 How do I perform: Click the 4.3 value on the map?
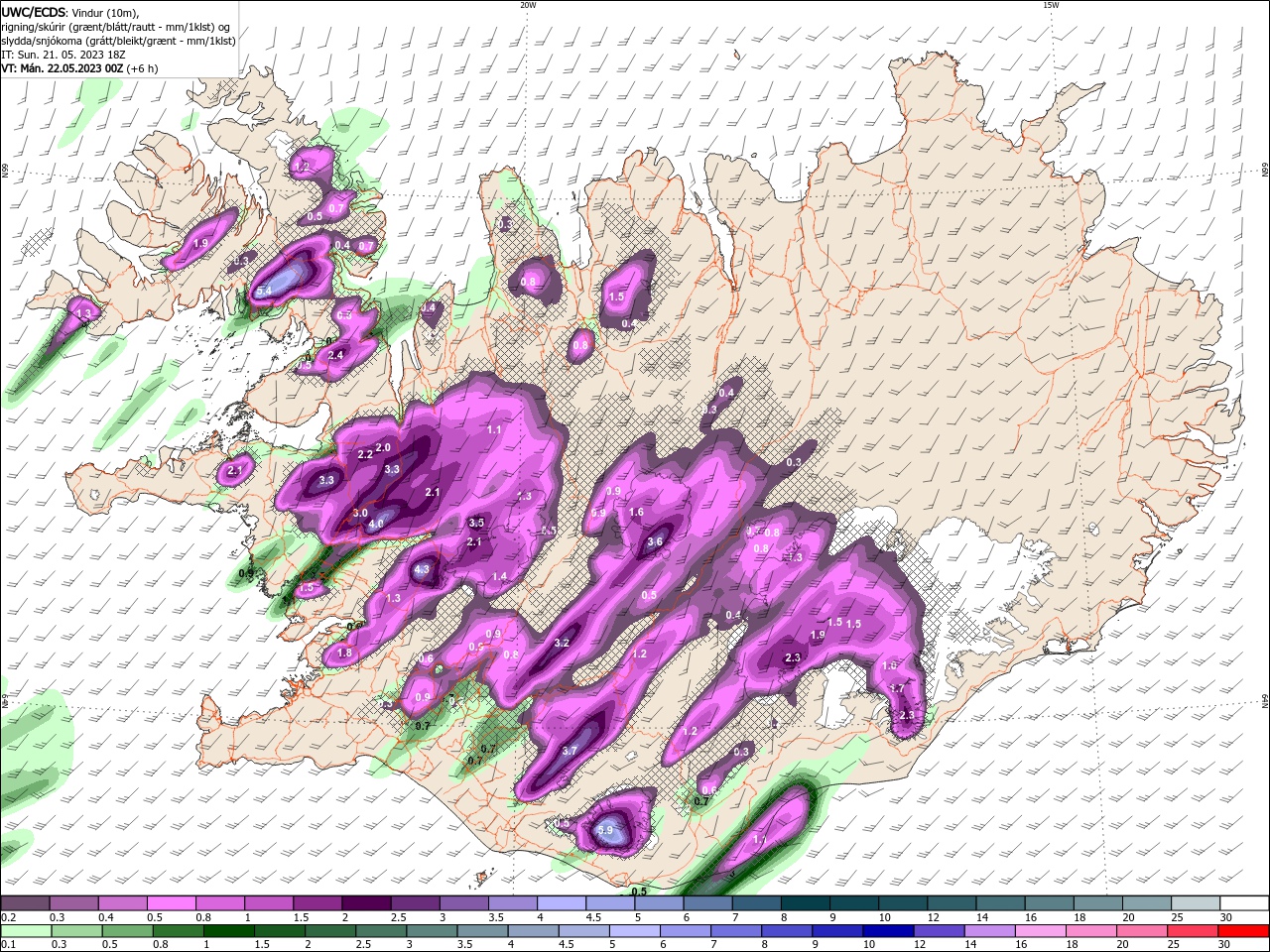click(x=422, y=570)
